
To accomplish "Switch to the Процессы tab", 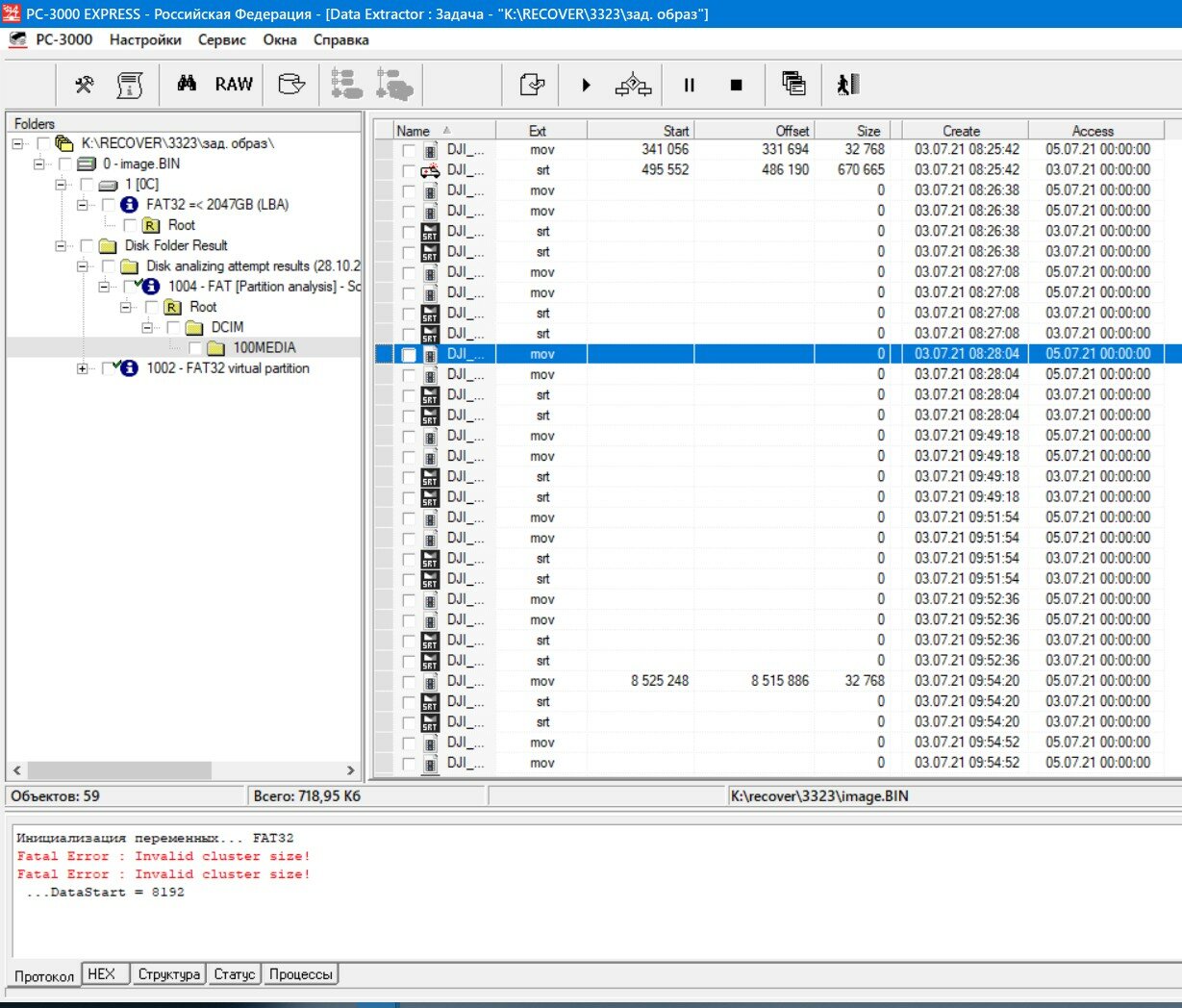I will pyautogui.click(x=300, y=974).
